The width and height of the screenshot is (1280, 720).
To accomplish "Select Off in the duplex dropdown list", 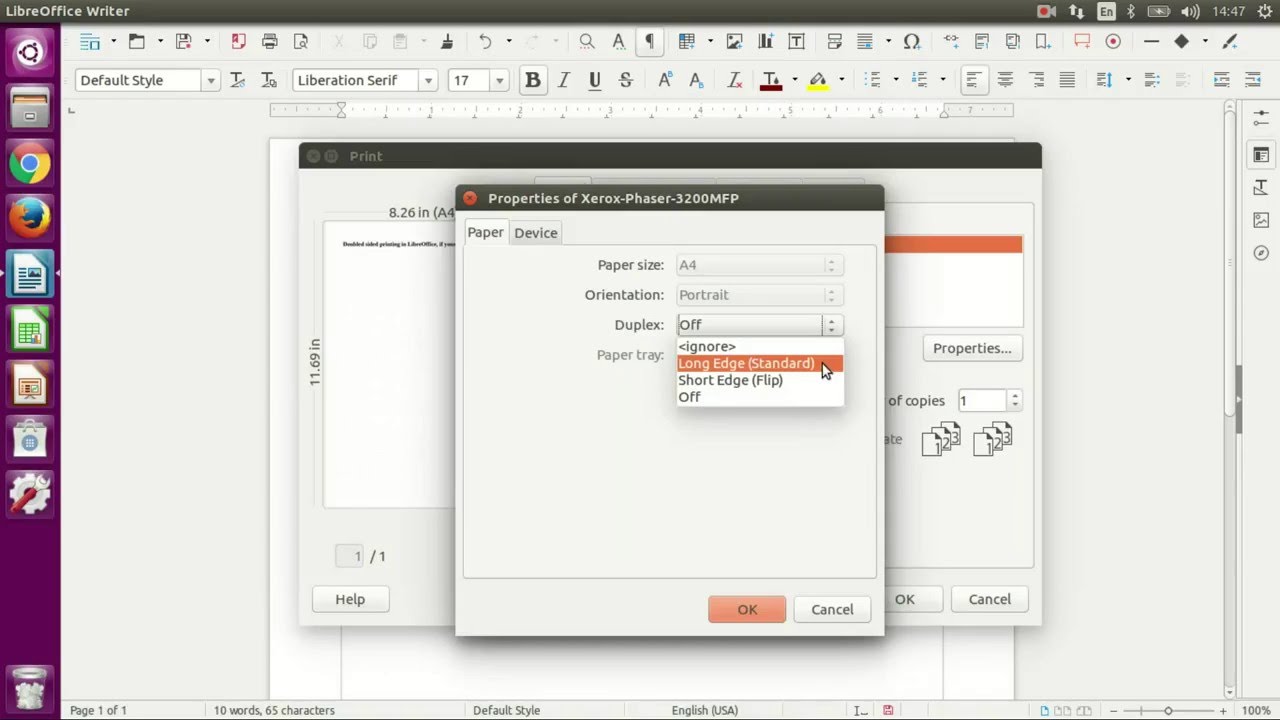I will pos(760,397).
